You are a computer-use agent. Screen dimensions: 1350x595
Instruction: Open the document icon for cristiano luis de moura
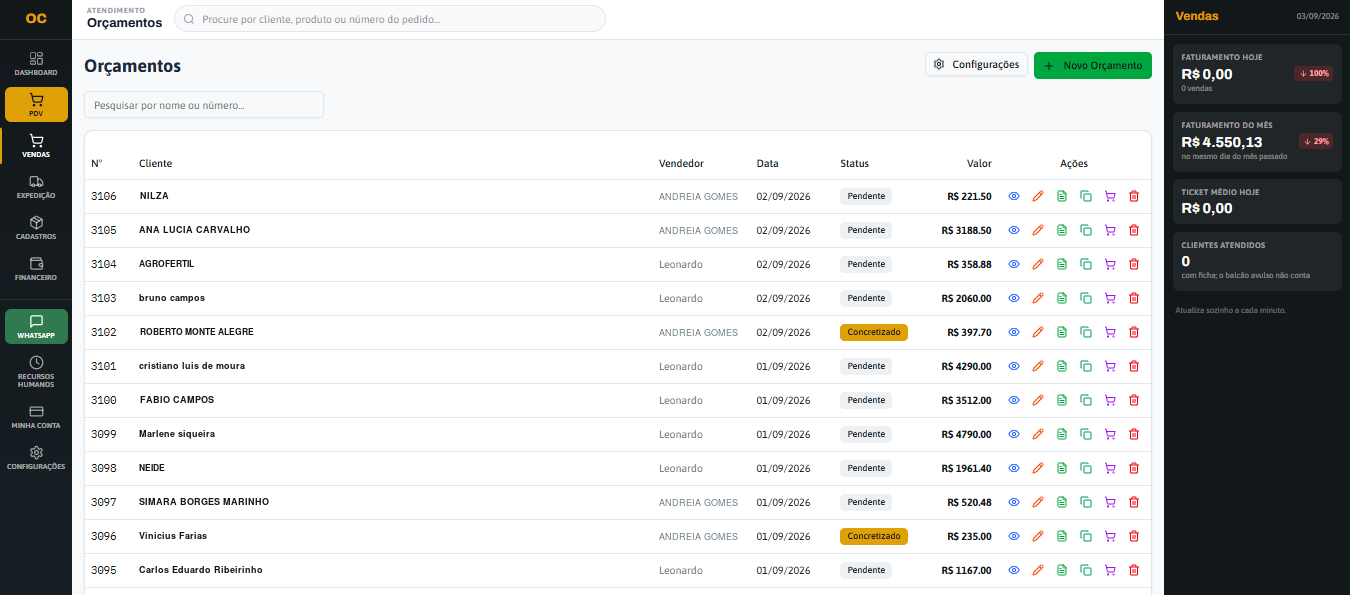1062,366
